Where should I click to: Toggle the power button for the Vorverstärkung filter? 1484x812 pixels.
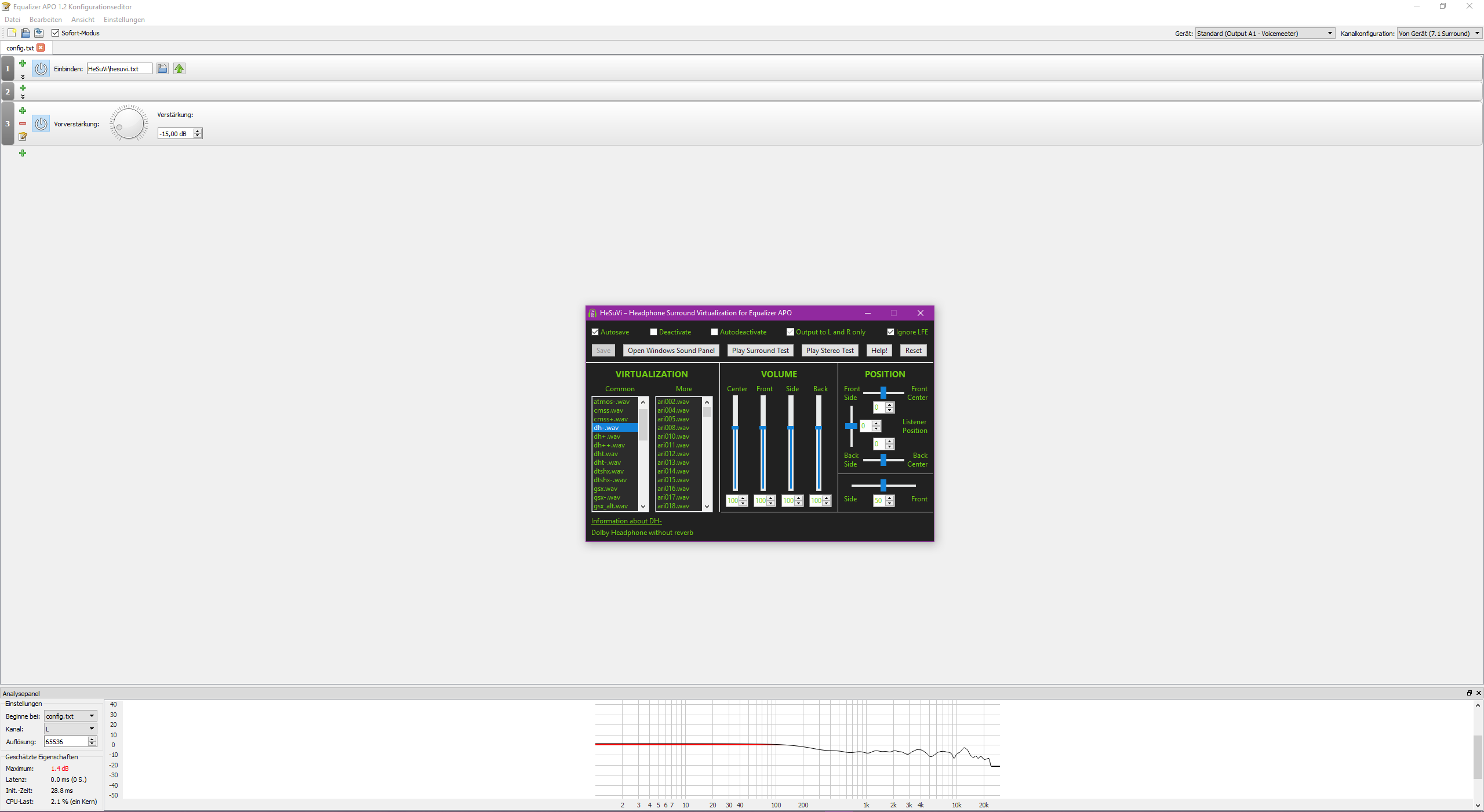click(x=41, y=123)
